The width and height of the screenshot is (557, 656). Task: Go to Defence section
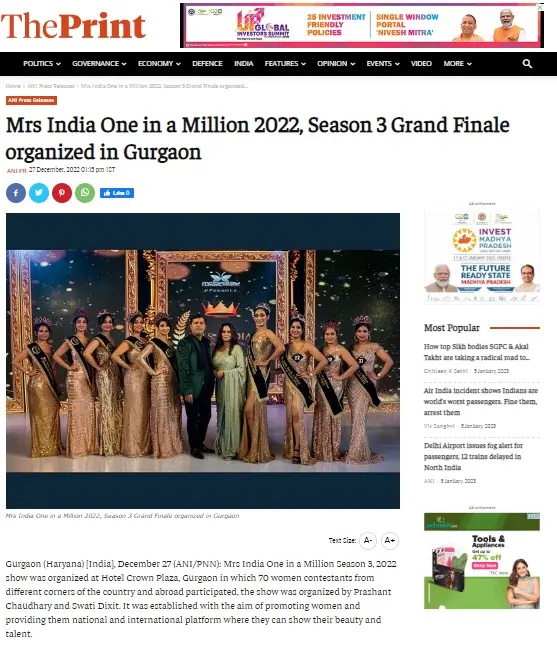207,64
